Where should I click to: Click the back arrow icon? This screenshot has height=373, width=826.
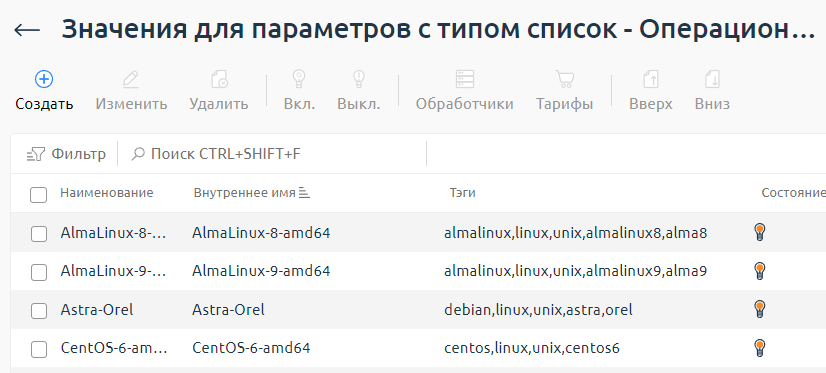(27, 31)
